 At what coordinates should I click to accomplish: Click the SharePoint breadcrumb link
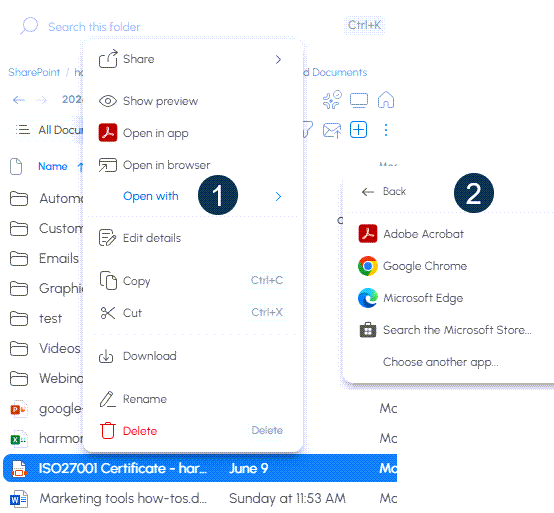point(34,72)
